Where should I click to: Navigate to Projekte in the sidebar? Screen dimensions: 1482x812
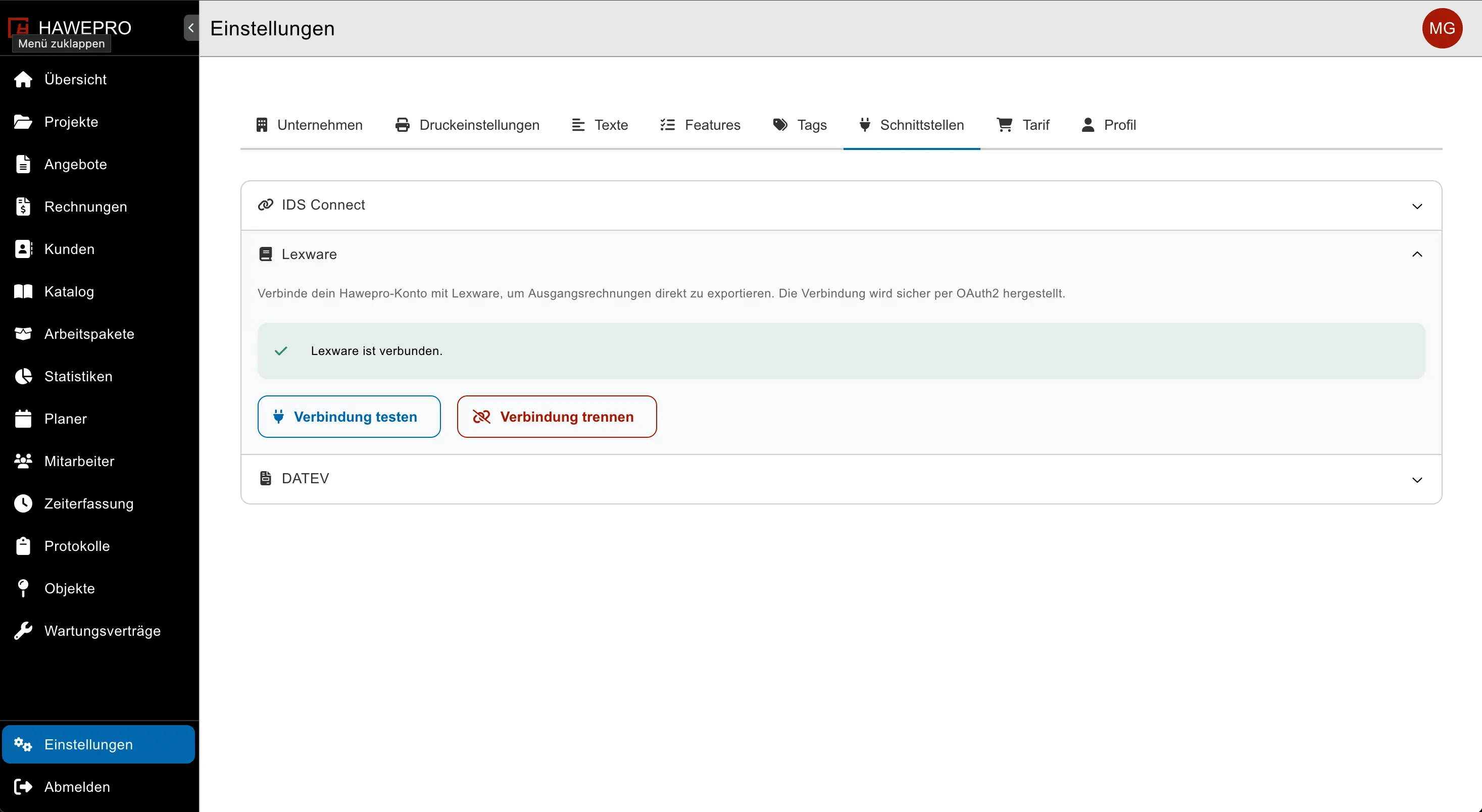click(x=99, y=122)
